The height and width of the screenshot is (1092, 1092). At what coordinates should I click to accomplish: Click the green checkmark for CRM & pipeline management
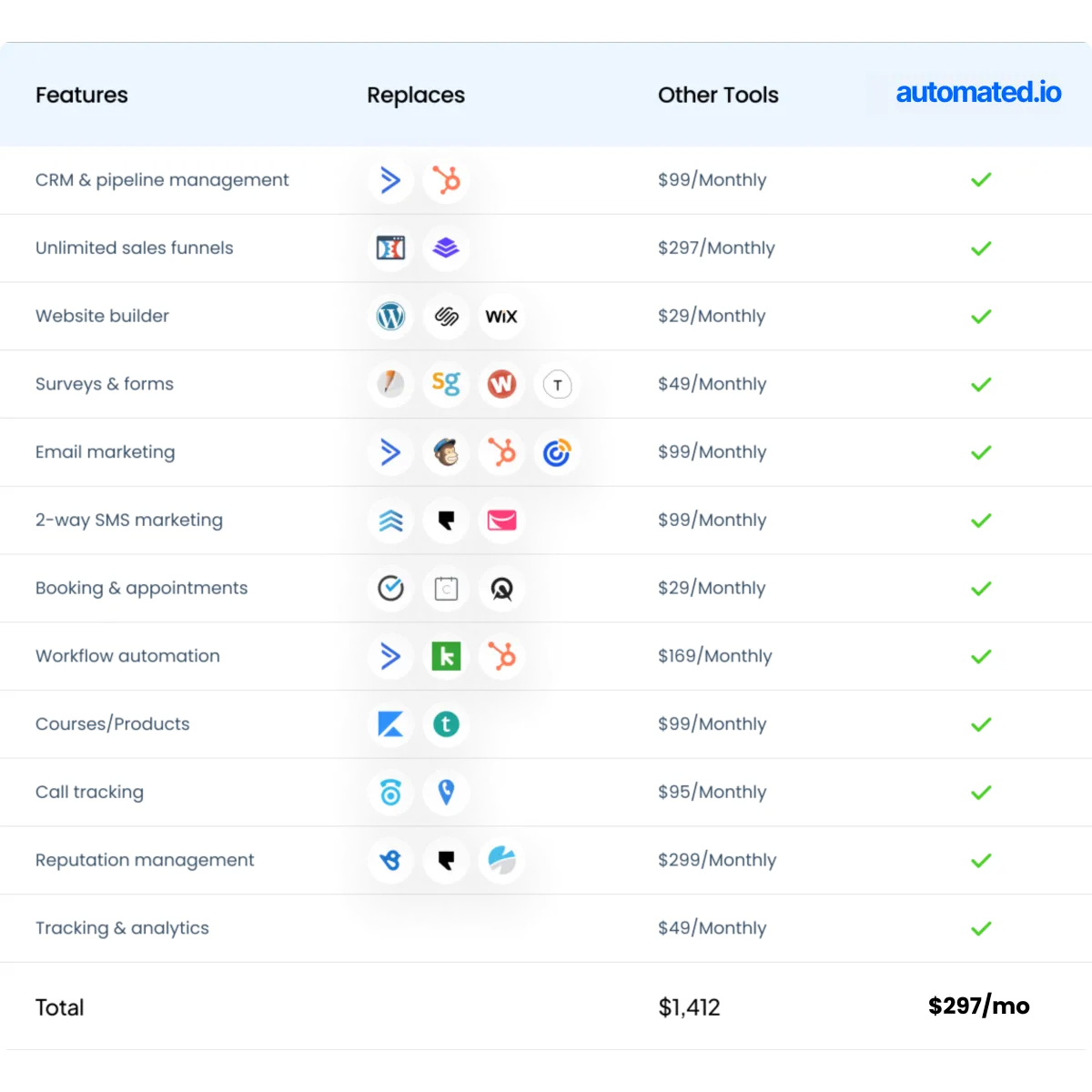981,180
